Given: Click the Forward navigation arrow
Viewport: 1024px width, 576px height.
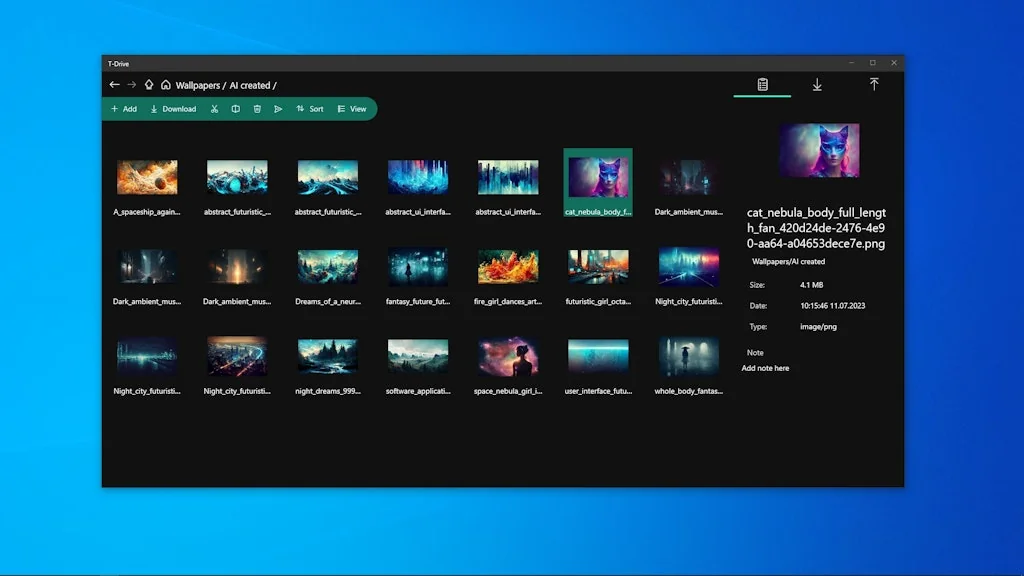Looking at the screenshot, I should [x=131, y=84].
